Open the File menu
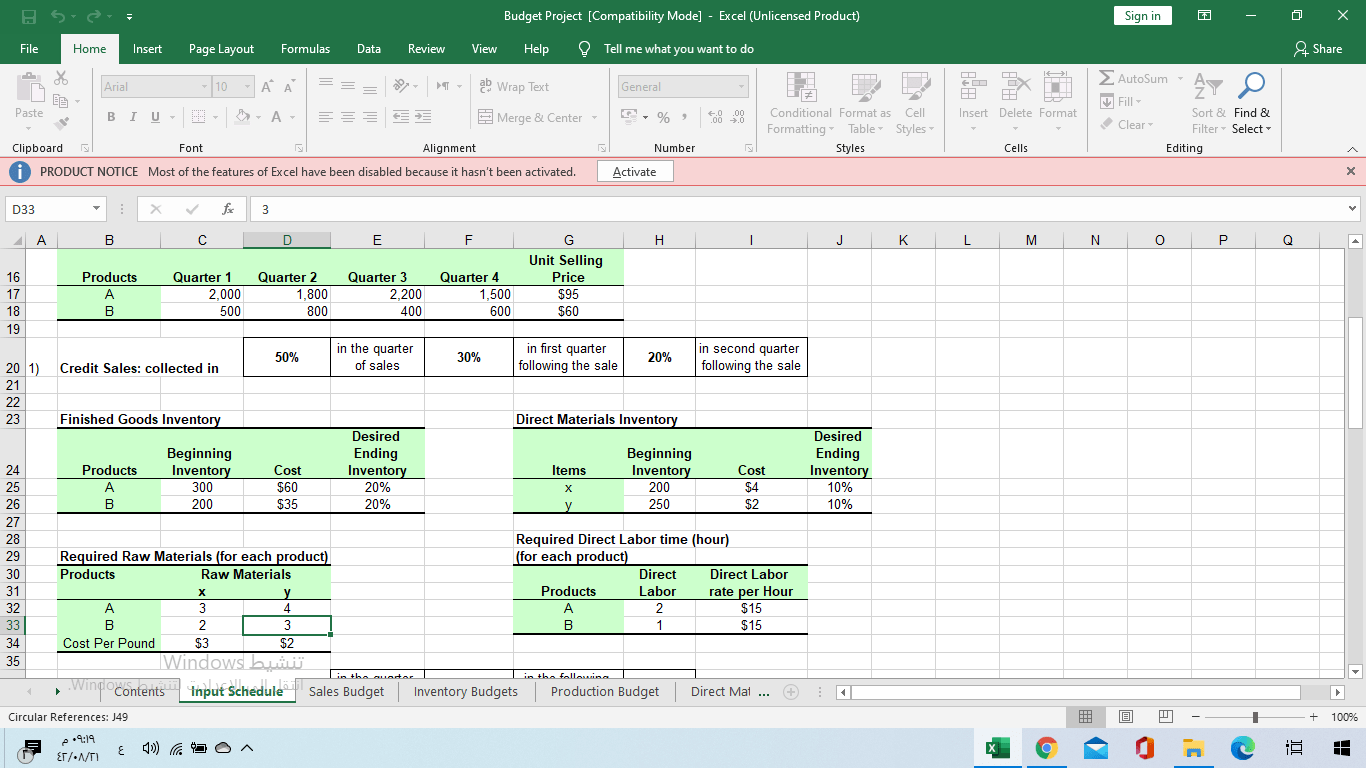This screenshot has width=1366, height=768. pos(29,49)
